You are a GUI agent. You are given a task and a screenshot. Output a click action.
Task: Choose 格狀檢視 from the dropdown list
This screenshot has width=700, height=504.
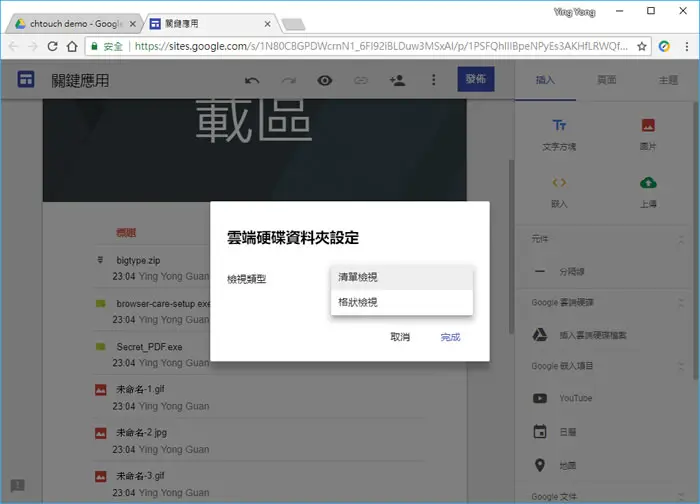tap(402, 302)
